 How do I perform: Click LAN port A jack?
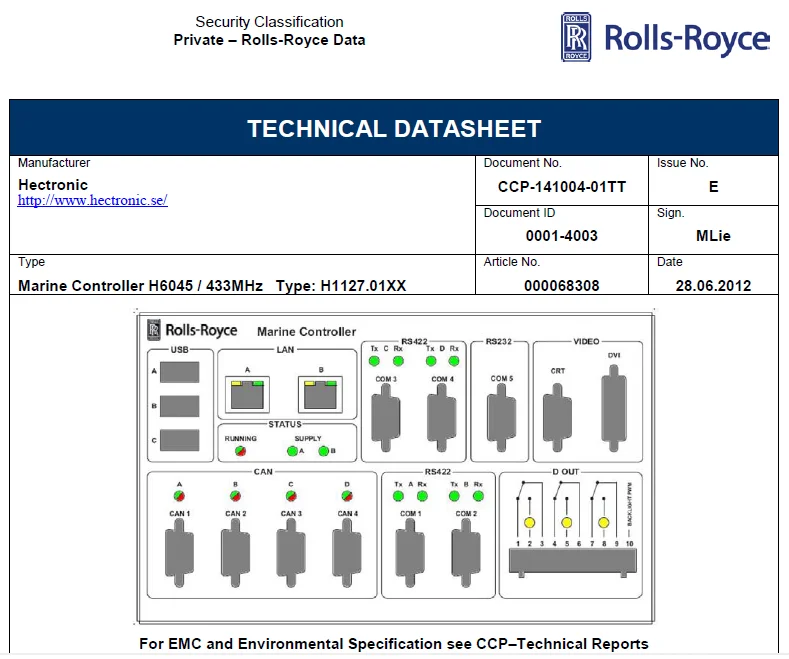(247, 394)
